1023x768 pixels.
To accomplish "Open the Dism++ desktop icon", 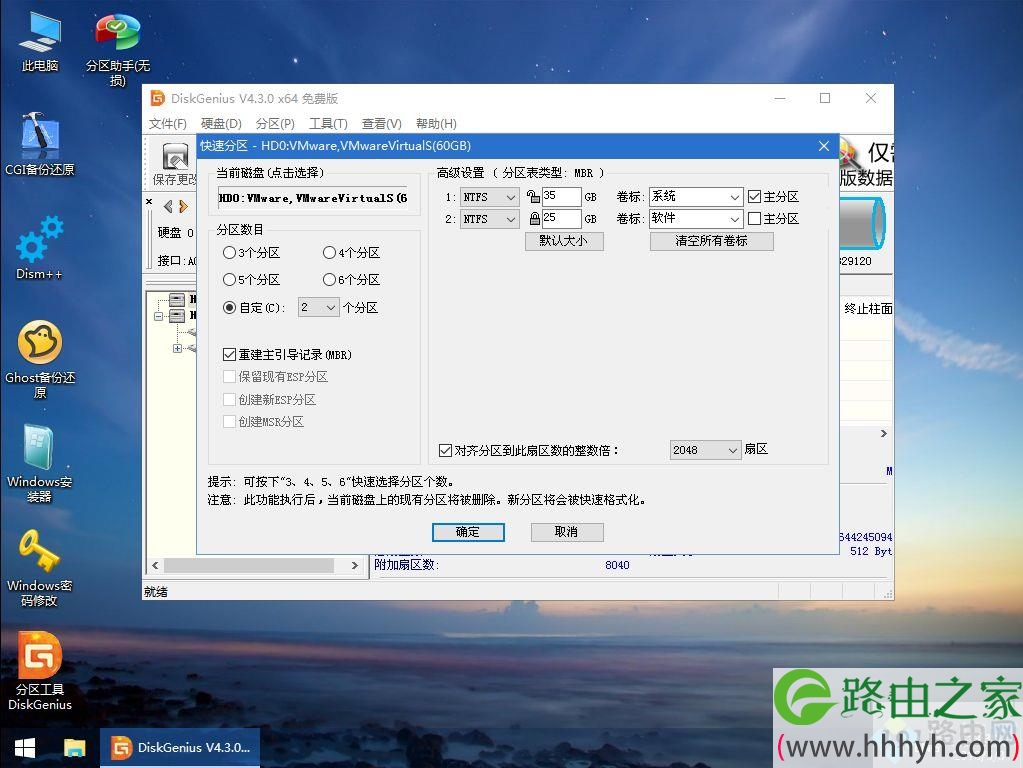I will (x=40, y=248).
